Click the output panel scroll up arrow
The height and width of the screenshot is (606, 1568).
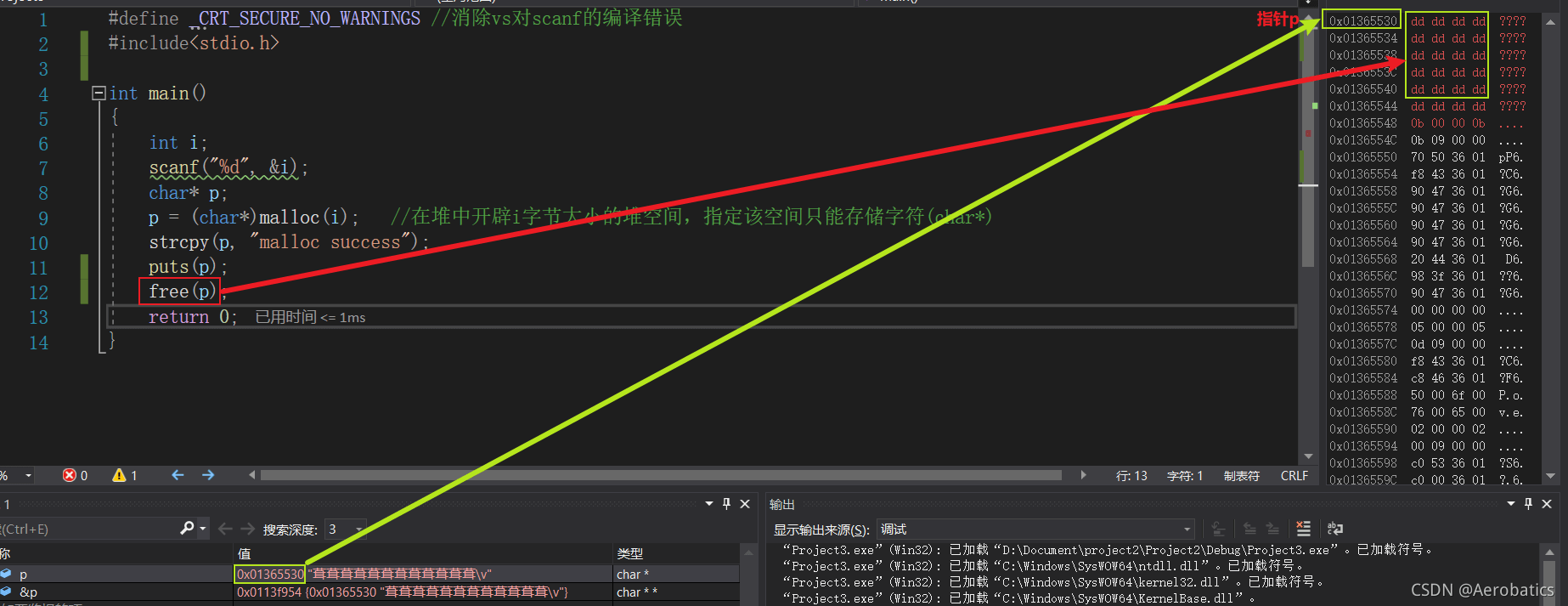[x=1551, y=552]
